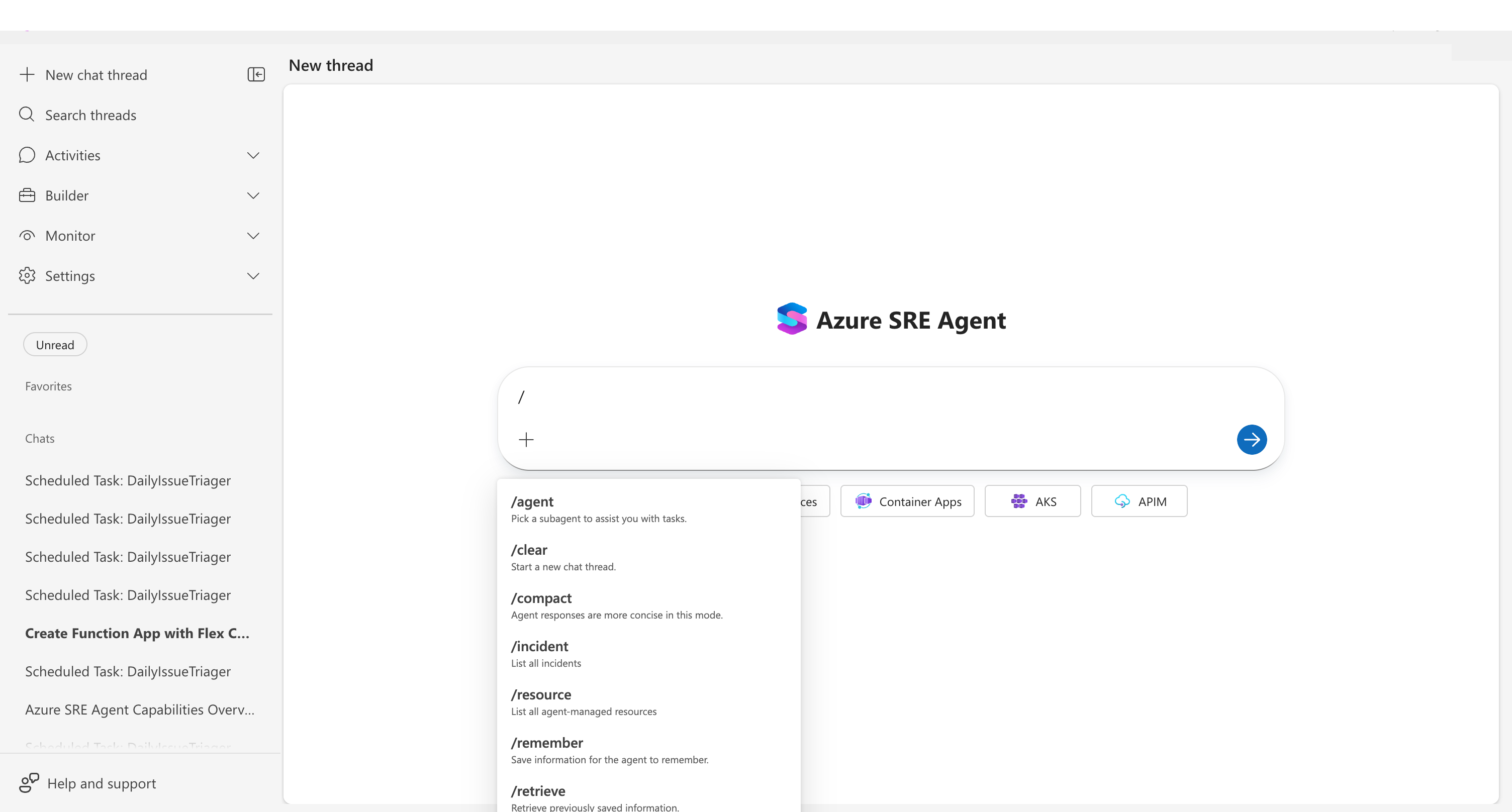This screenshot has width=1512, height=812.
Task: Send the message with the blue arrow
Action: pos(1252,440)
